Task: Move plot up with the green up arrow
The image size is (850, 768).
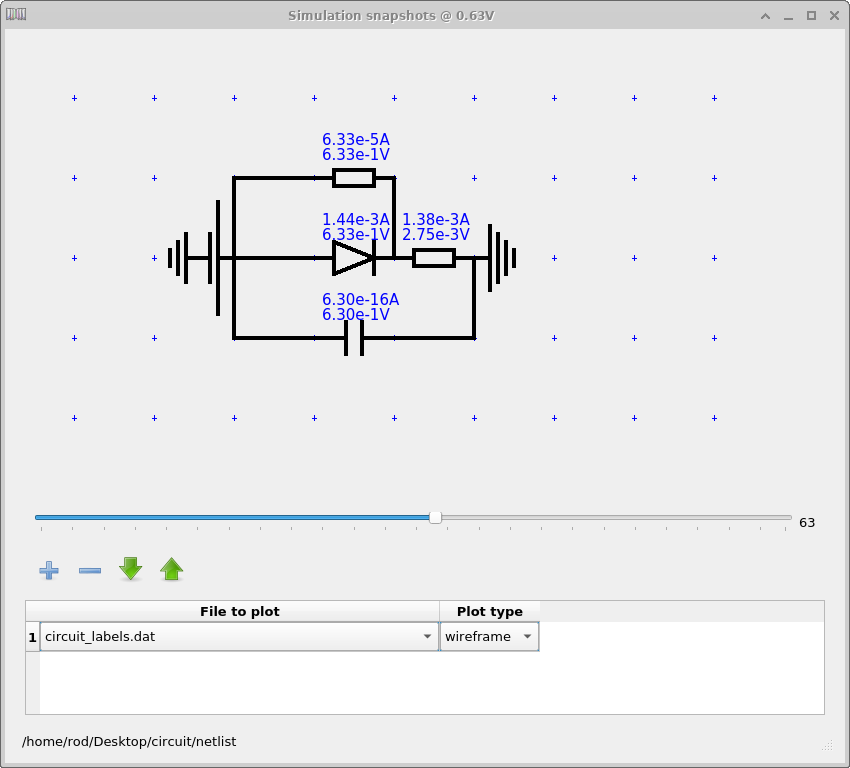Action: 171,569
